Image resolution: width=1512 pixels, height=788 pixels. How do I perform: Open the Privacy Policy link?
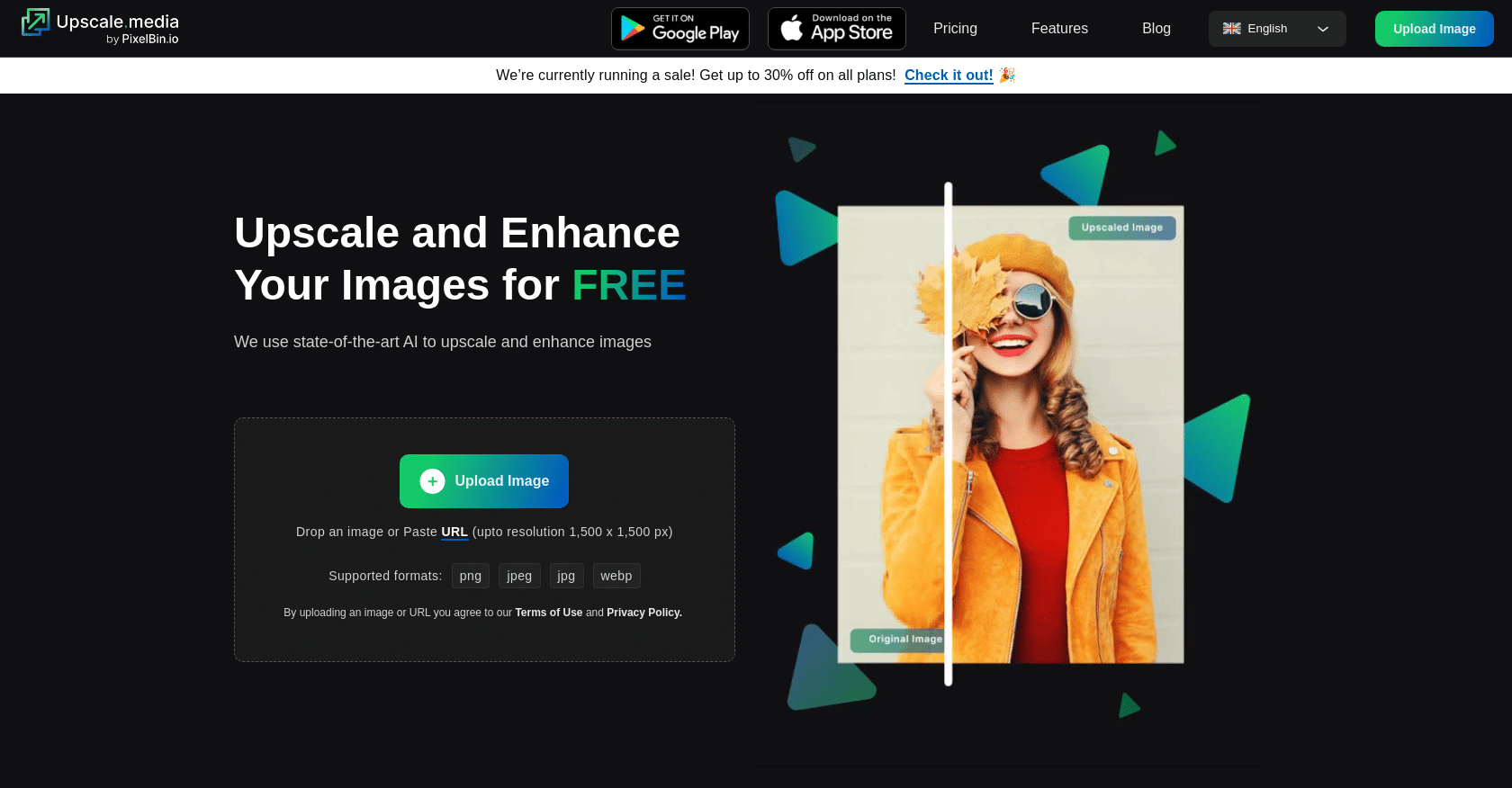coord(643,613)
